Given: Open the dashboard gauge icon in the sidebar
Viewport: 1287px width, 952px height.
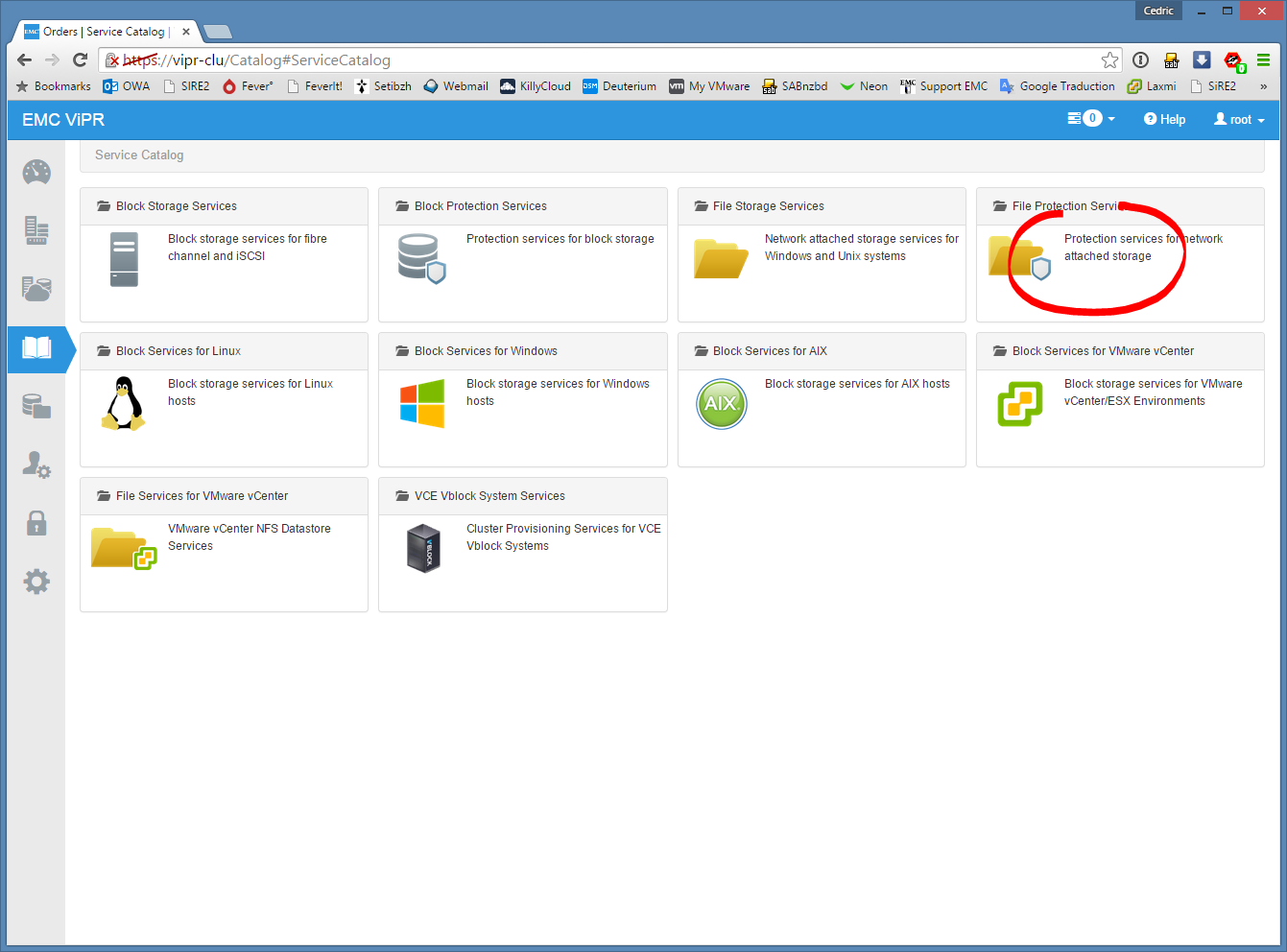Looking at the screenshot, I should click(36, 173).
